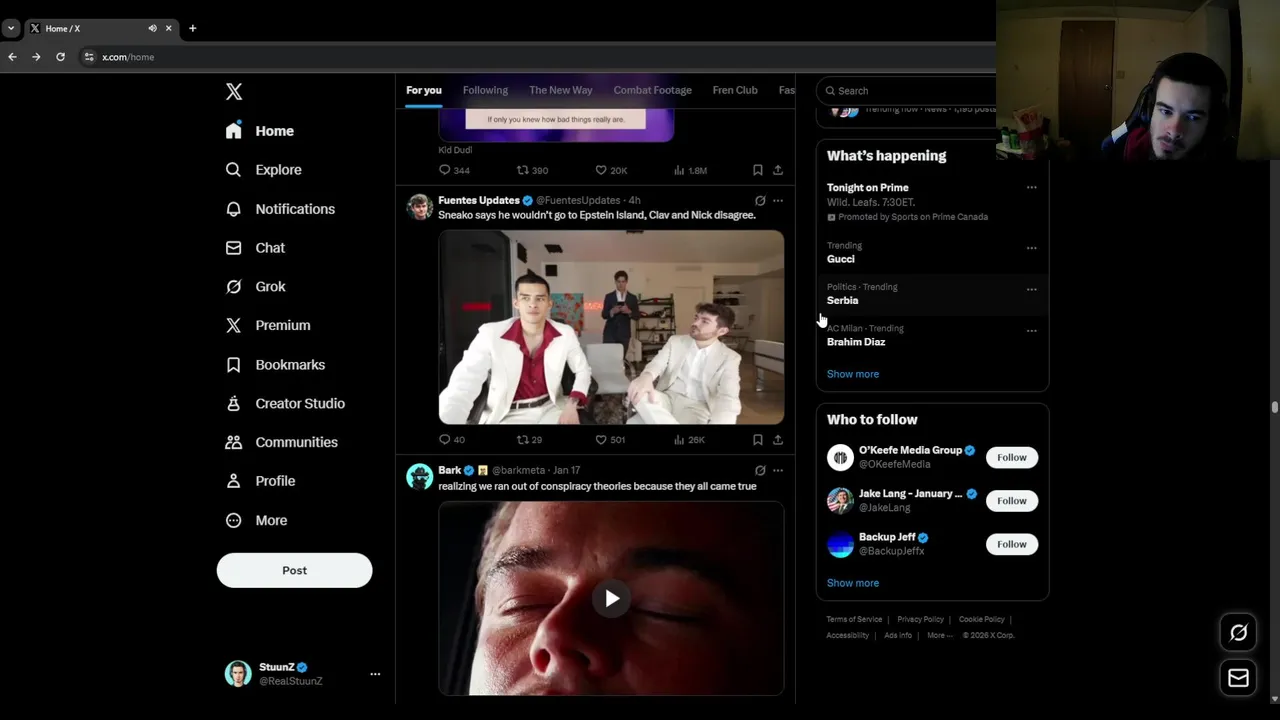
Task: Repost icon on Fuentes Updates post showing 29
Action: pos(522,440)
